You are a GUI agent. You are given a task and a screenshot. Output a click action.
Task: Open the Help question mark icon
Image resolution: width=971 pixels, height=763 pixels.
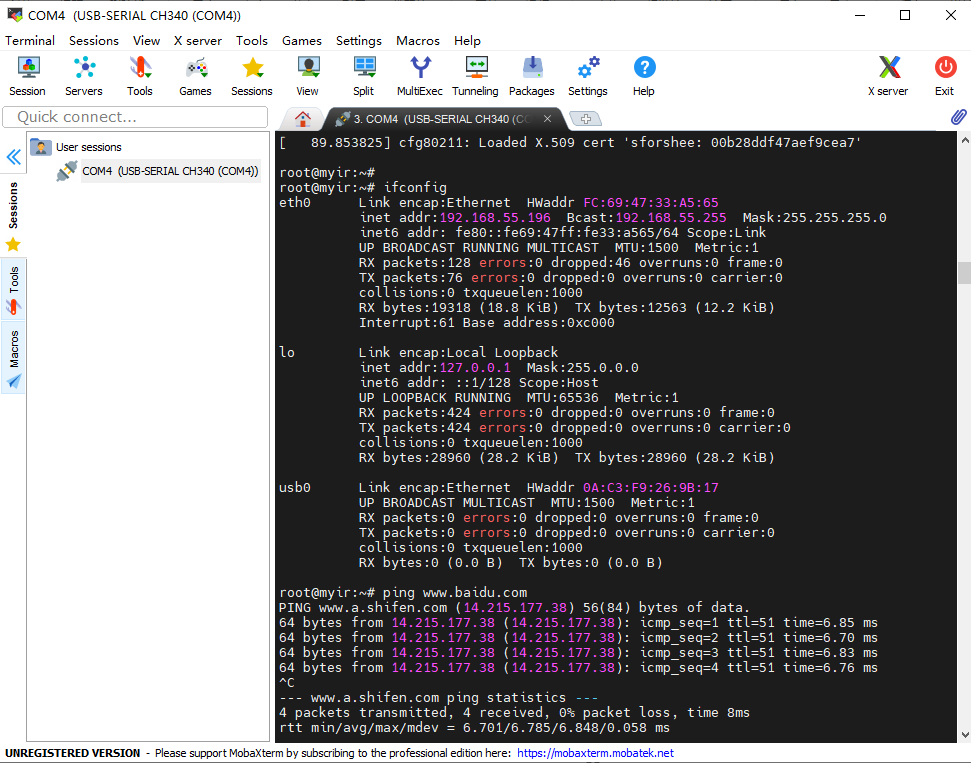[x=644, y=76]
